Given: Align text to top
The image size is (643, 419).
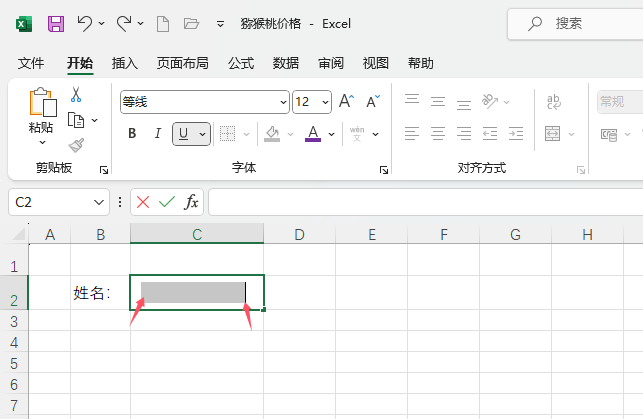Looking at the screenshot, I should pyautogui.click(x=412, y=100).
